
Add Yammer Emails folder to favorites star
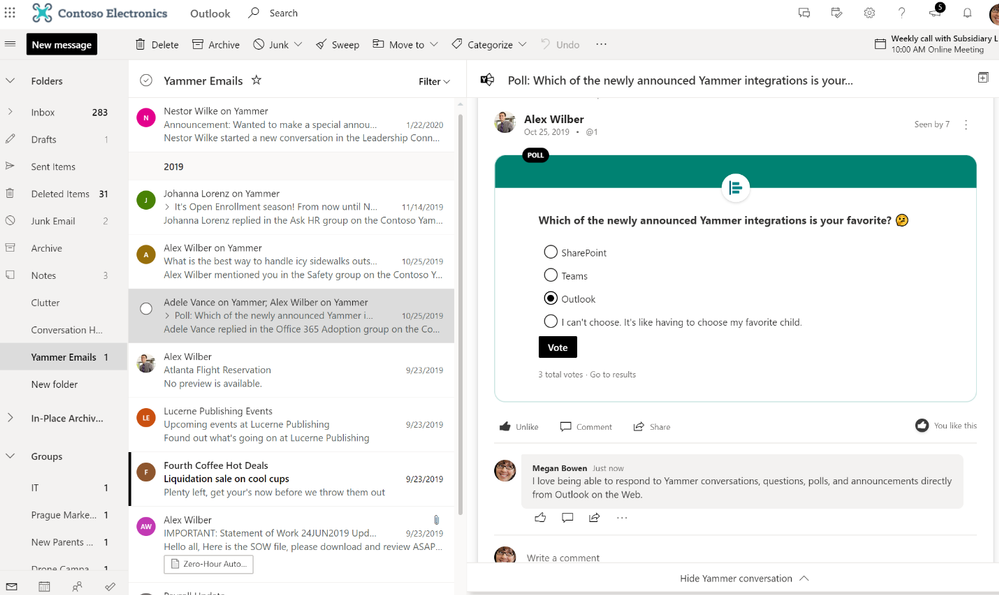tap(256, 80)
